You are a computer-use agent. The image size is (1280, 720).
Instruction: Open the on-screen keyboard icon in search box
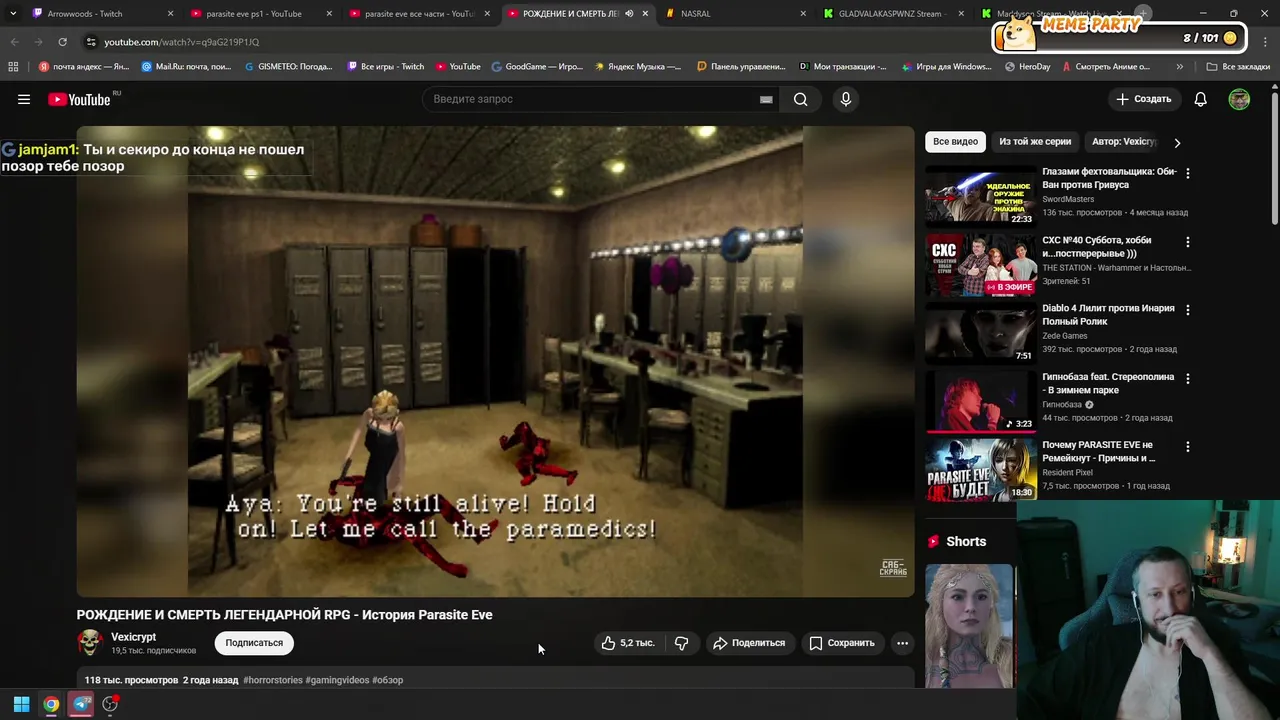point(766,99)
